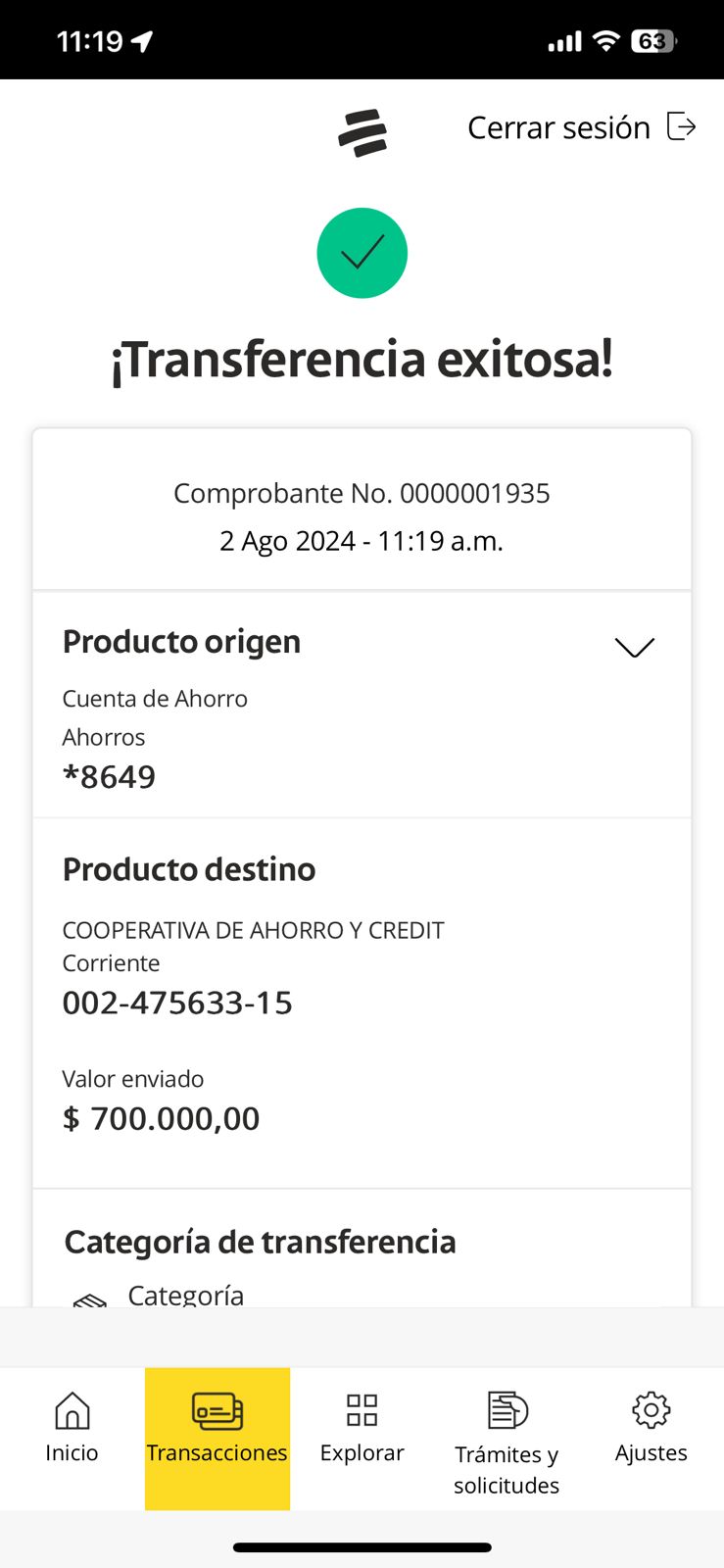Tap the Transacciones card icon
The height and width of the screenshot is (1568, 724).
(217, 1411)
